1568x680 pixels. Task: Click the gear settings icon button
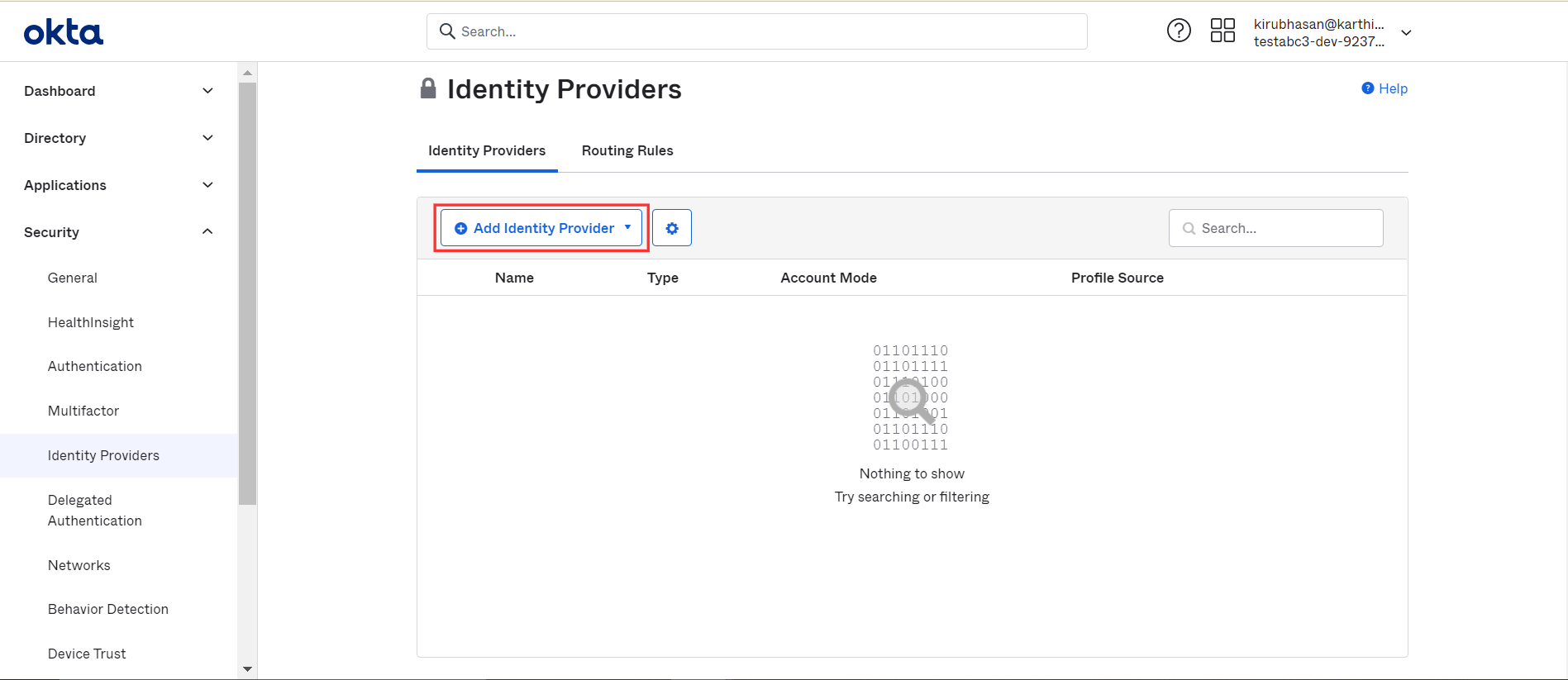coord(672,228)
